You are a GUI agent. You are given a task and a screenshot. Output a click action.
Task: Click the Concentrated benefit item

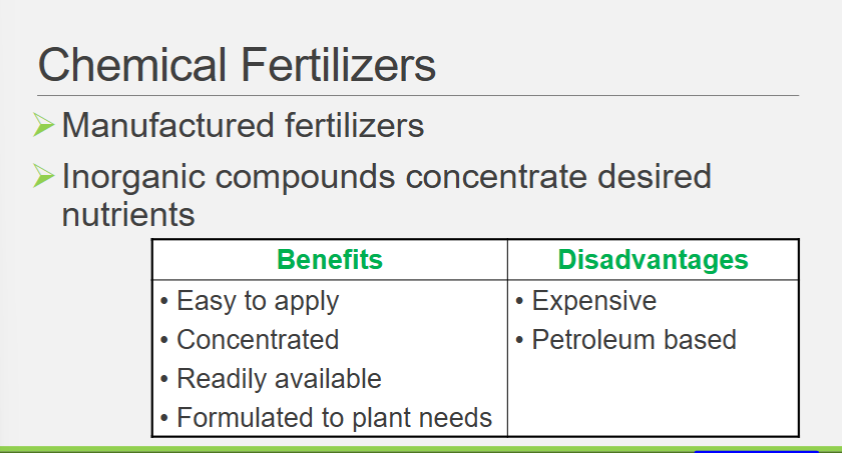point(257,340)
